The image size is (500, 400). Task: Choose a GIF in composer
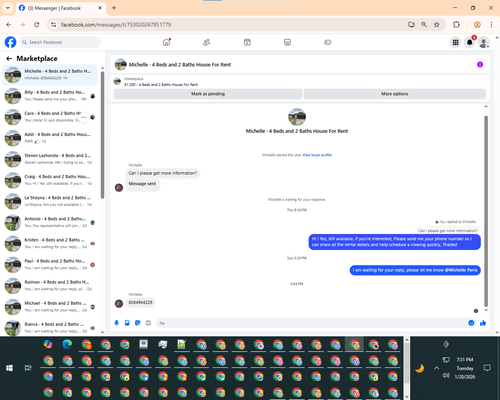pos(148,323)
